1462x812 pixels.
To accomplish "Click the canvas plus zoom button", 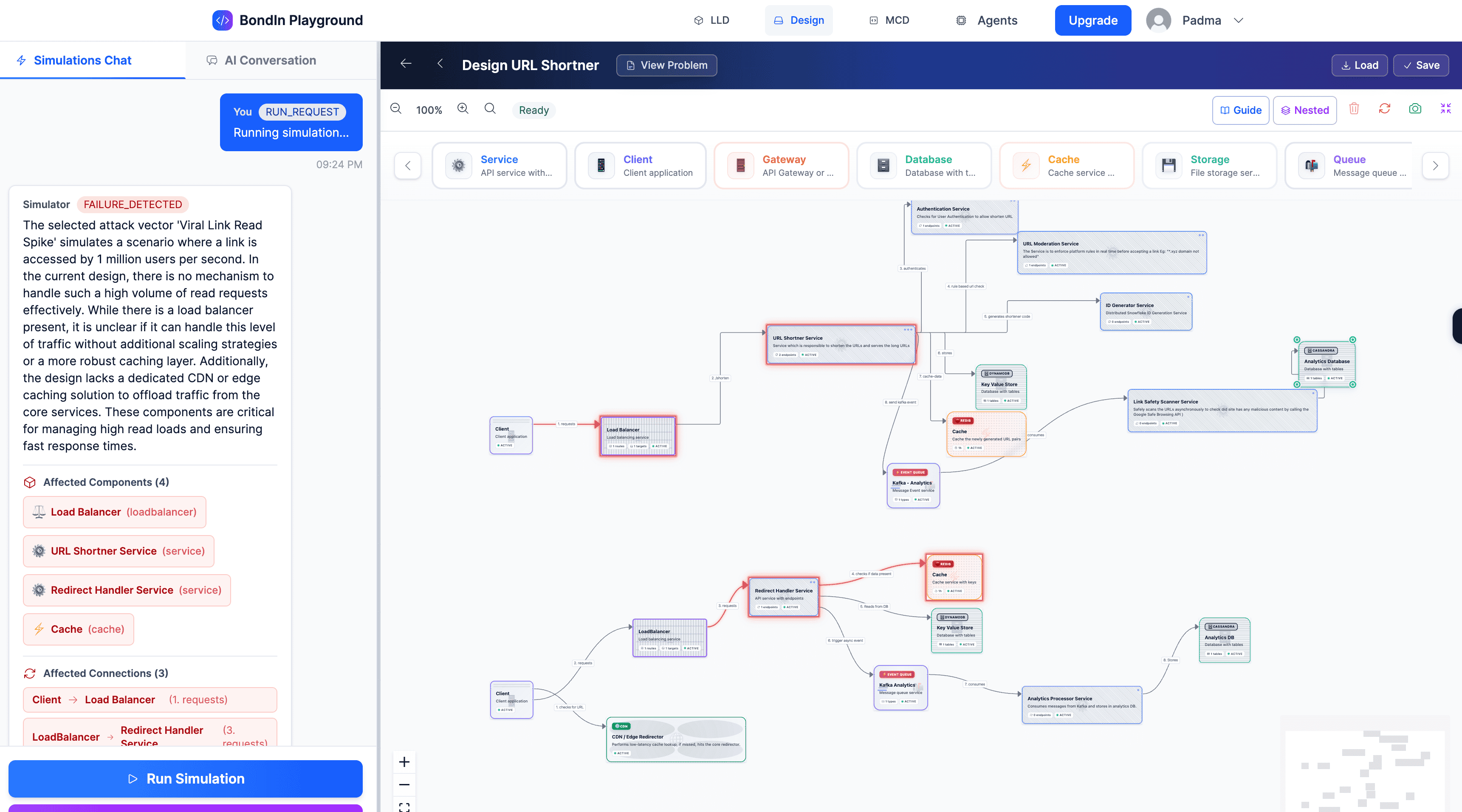I will 404,761.
